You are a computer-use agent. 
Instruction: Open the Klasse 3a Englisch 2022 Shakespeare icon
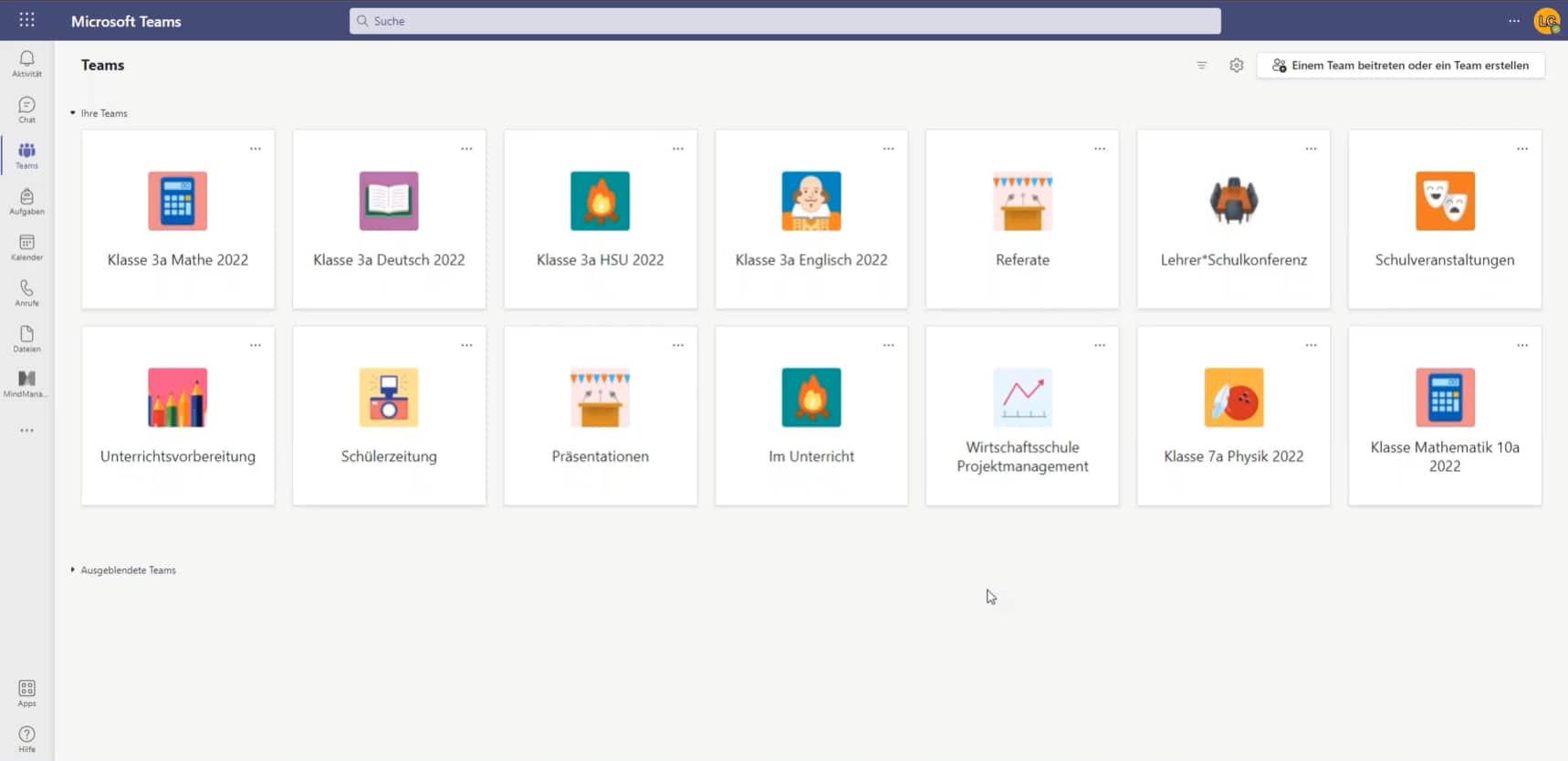[x=811, y=201]
